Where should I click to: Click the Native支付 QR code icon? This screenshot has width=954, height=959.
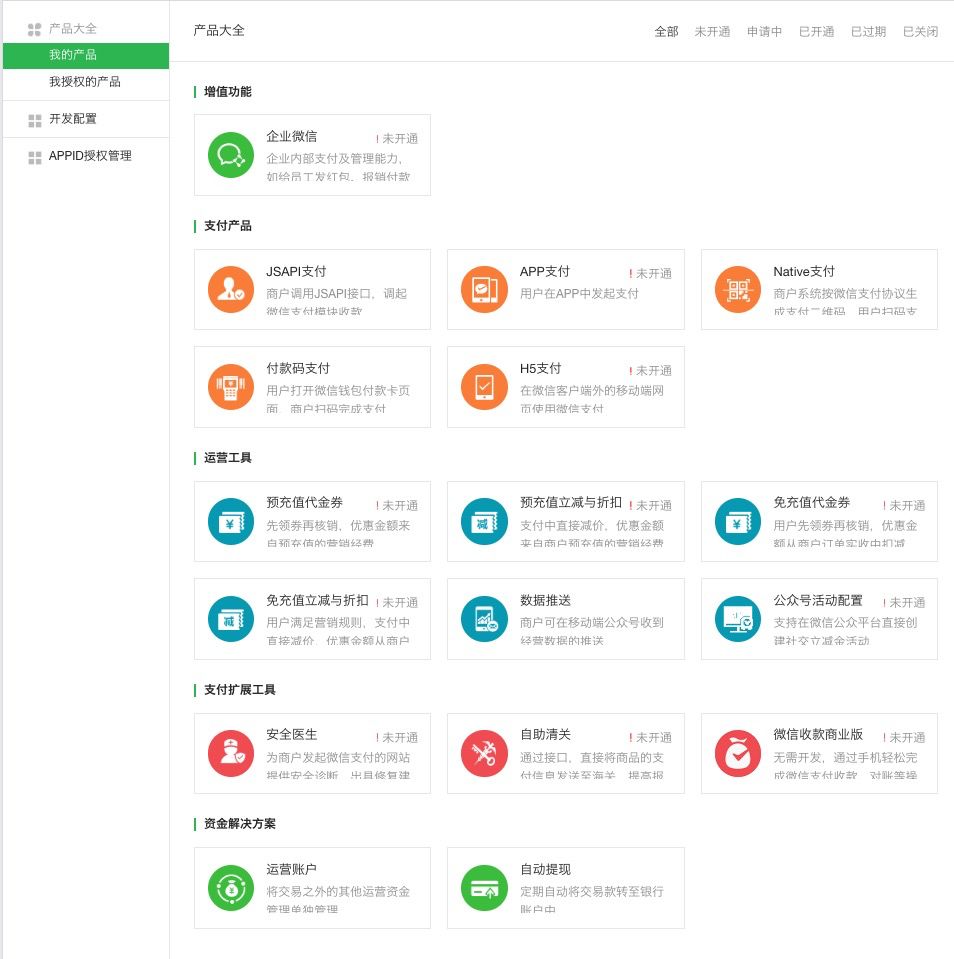coord(738,289)
